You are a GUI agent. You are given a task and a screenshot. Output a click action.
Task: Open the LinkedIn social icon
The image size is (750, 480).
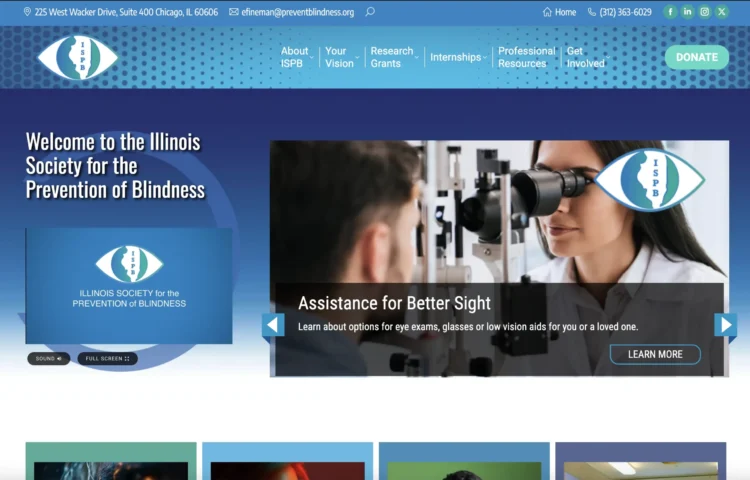[688, 12]
